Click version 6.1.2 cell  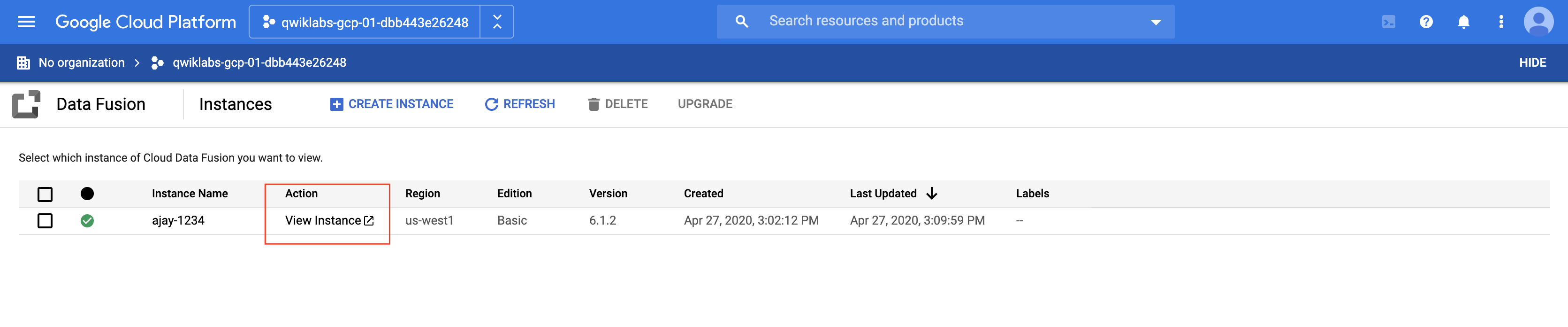(602, 221)
